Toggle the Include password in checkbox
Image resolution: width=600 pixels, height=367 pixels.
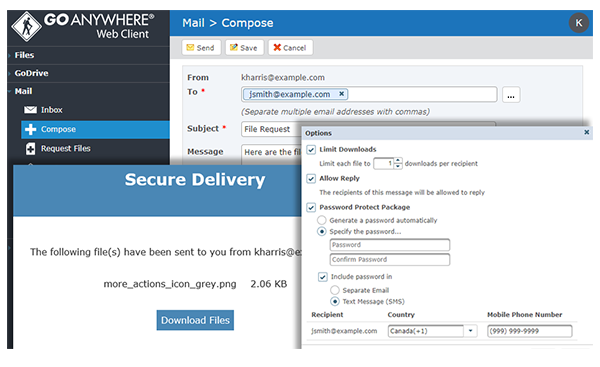coord(323,277)
